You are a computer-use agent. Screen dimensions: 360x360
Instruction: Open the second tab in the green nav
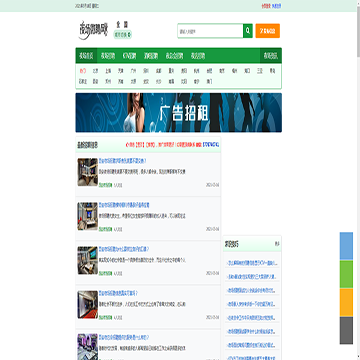tap(108, 56)
